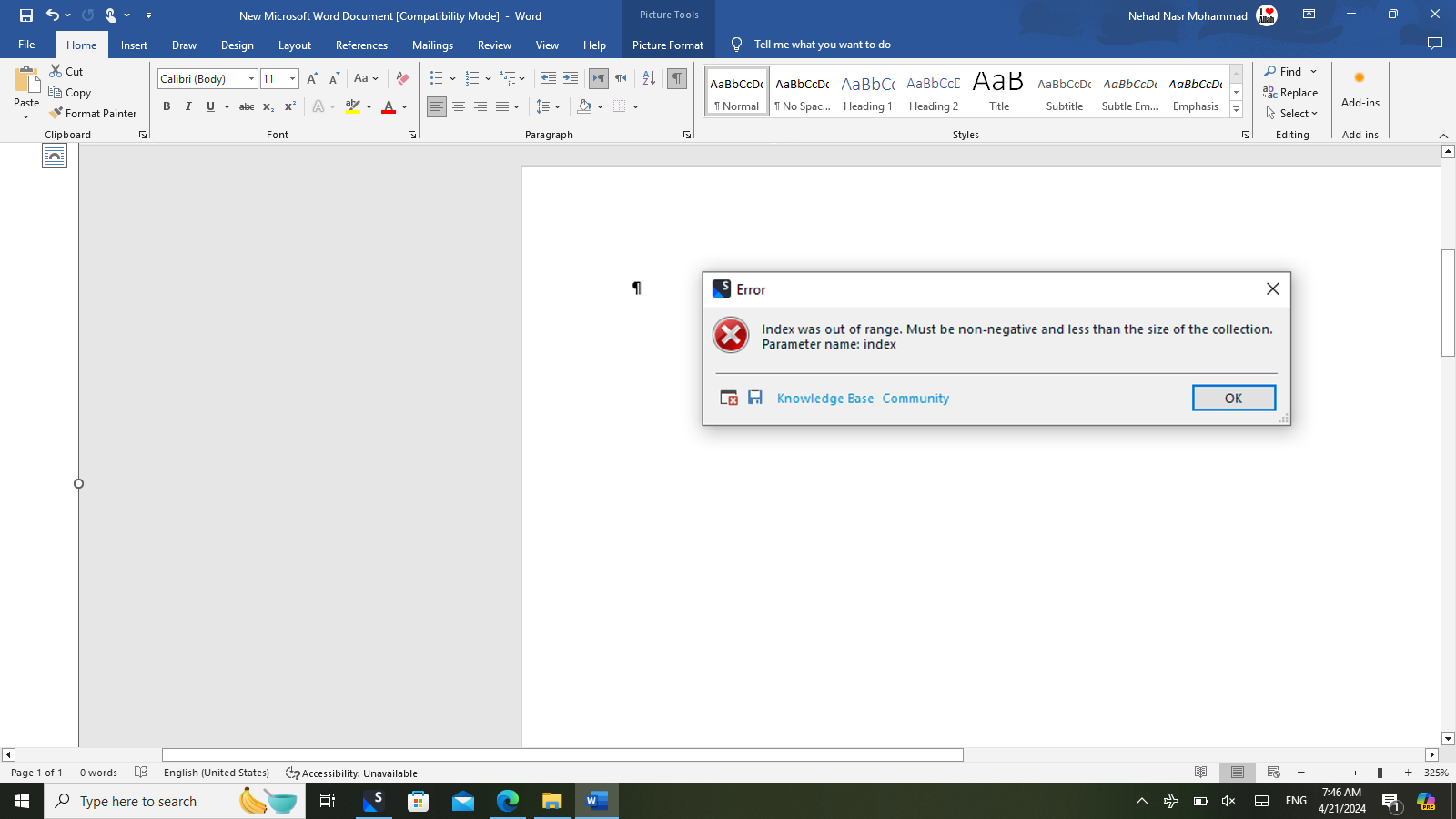Click OK in the Error dialog
1456x819 pixels.
point(1233,398)
